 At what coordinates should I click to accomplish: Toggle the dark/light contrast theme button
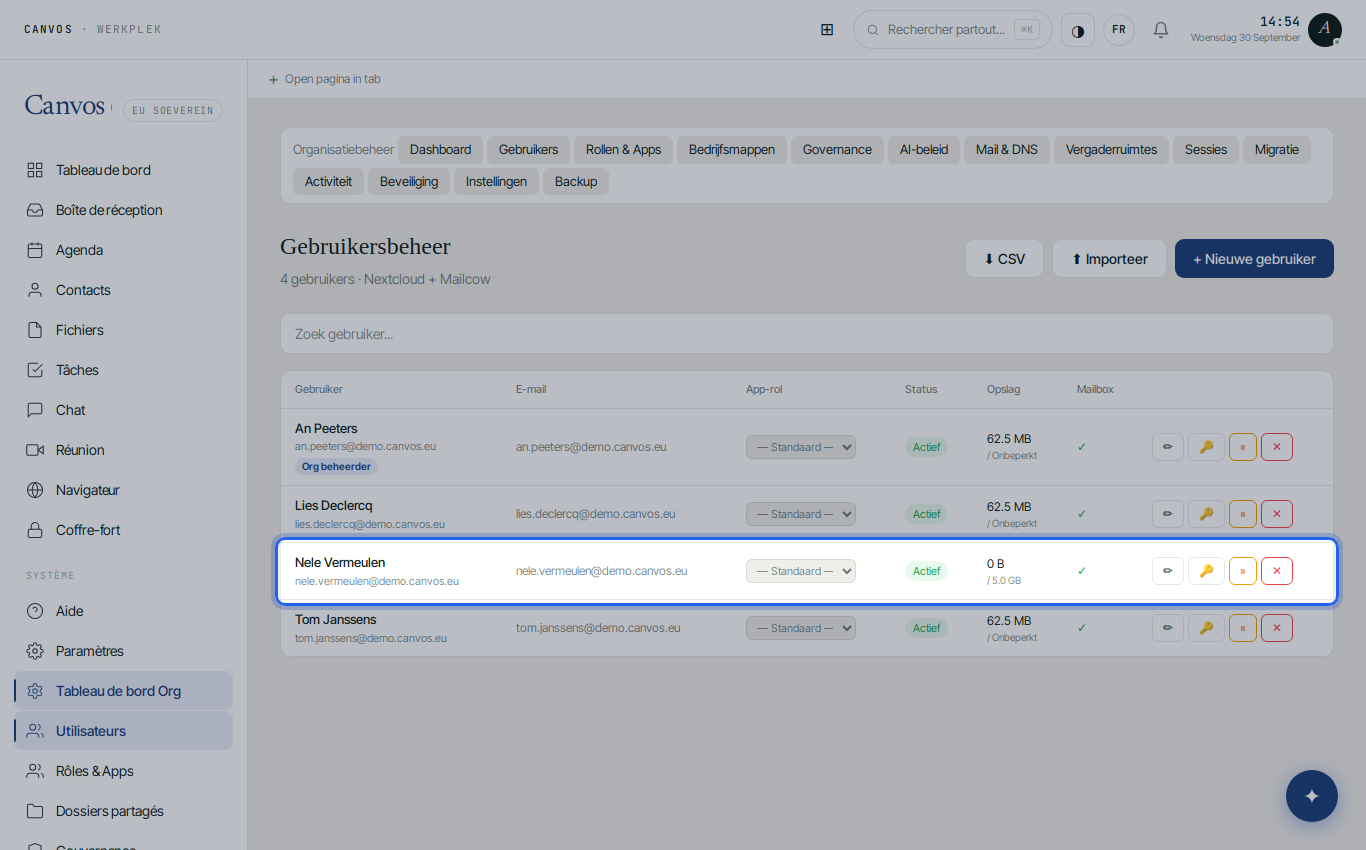click(1078, 30)
